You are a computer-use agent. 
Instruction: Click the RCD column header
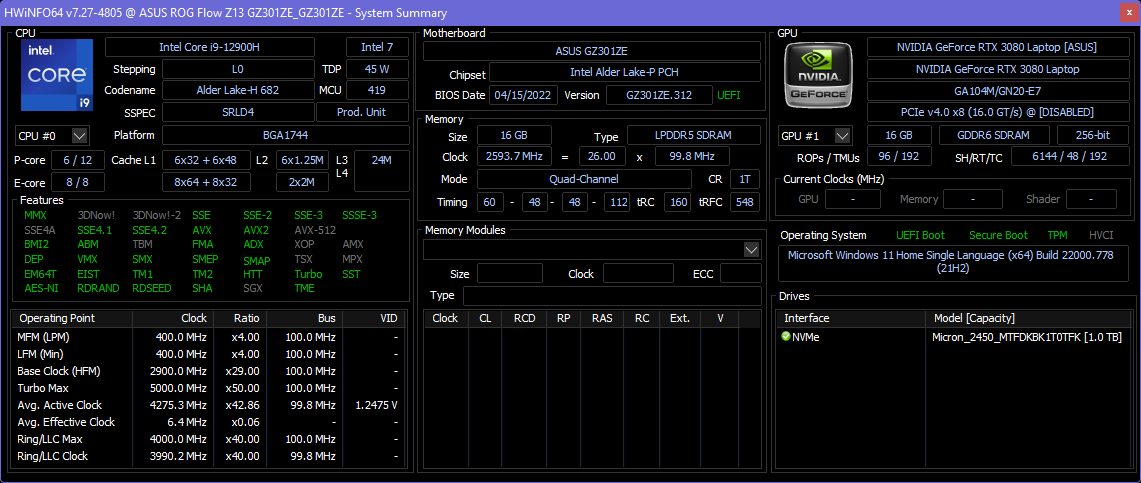(525, 319)
